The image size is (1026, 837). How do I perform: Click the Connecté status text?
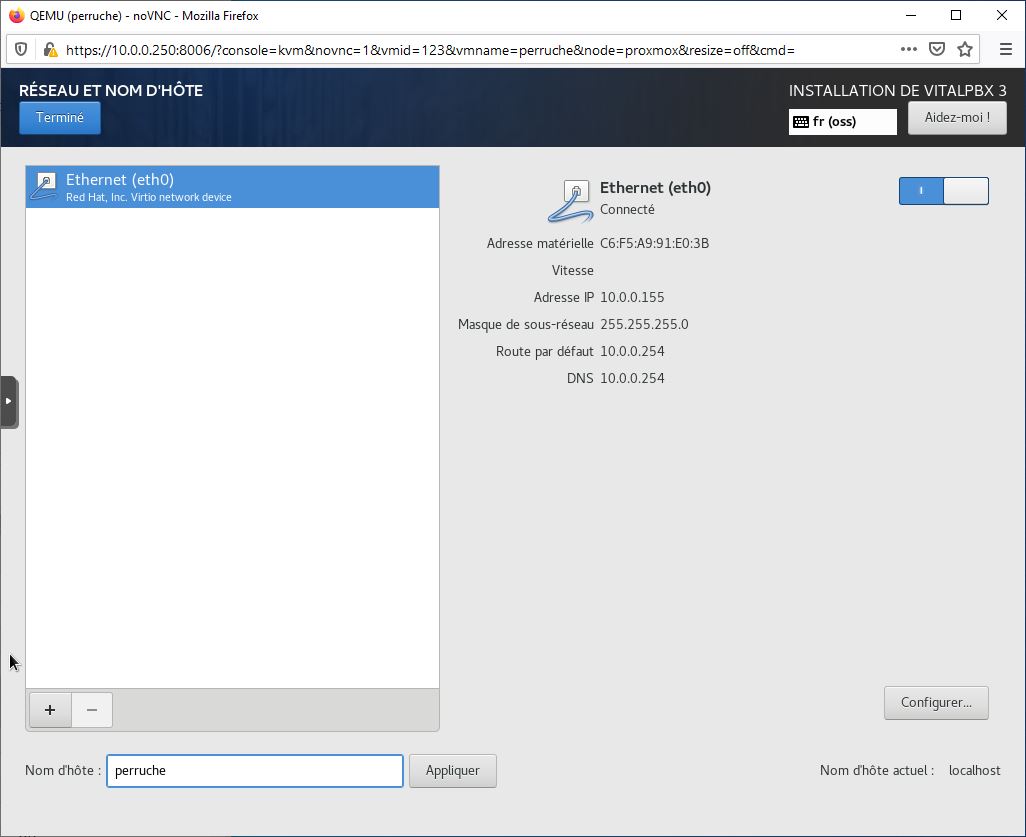627,209
